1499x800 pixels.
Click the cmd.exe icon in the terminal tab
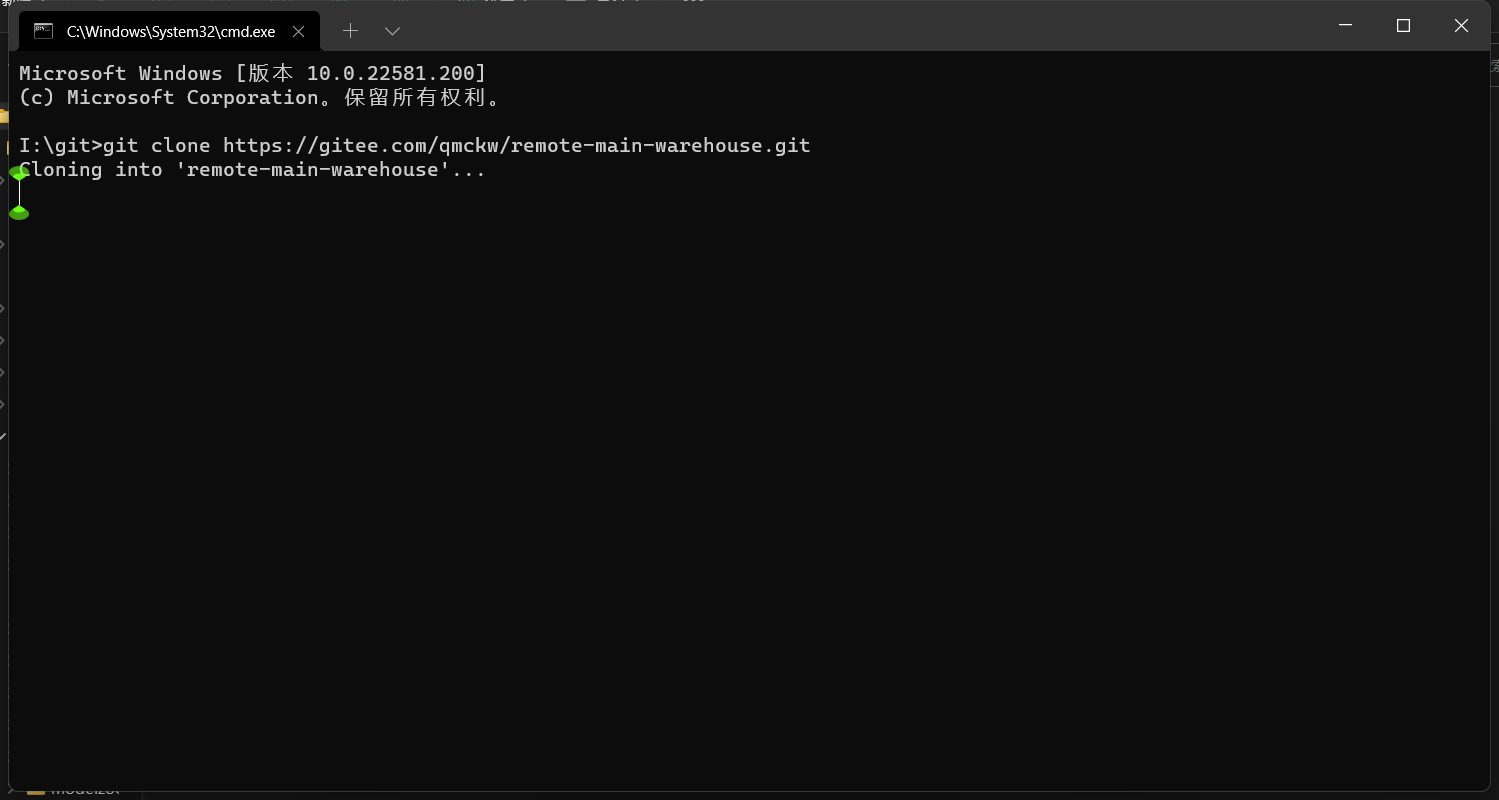coord(43,31)
